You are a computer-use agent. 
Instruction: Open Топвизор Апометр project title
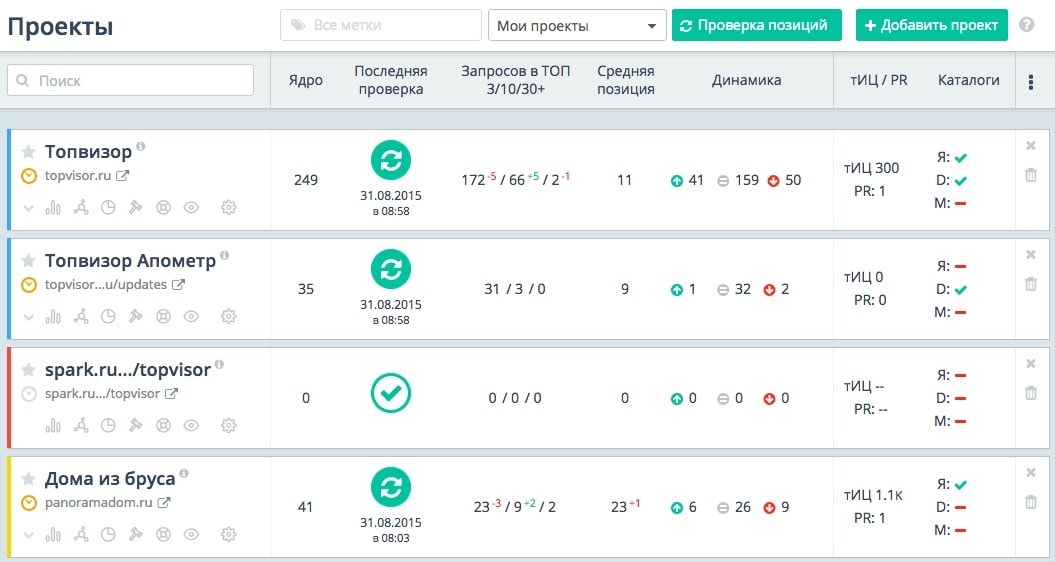131,261
